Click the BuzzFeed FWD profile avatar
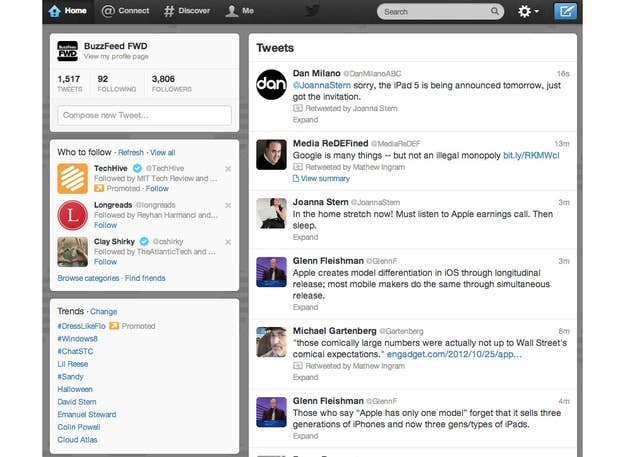This screenshot has height=457, width=625. point(67,51)
